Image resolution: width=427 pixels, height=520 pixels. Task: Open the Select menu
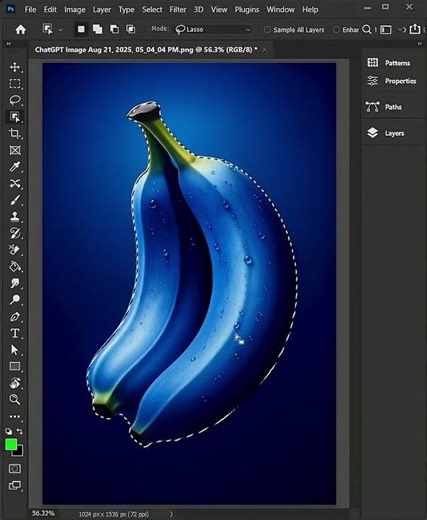[152, 10]
